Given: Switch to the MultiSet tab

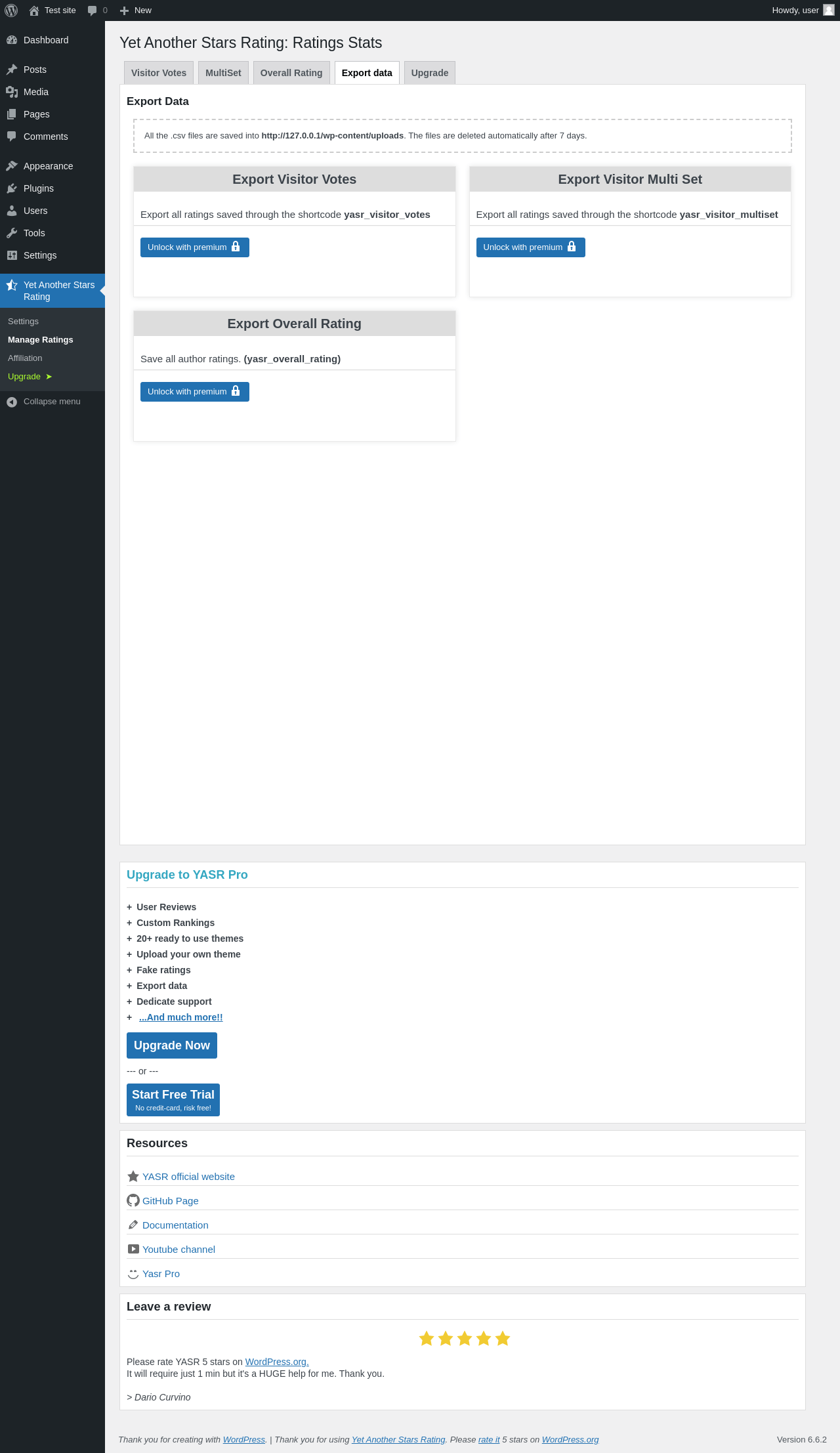Looking at the screenshot, I should point(223,73).
